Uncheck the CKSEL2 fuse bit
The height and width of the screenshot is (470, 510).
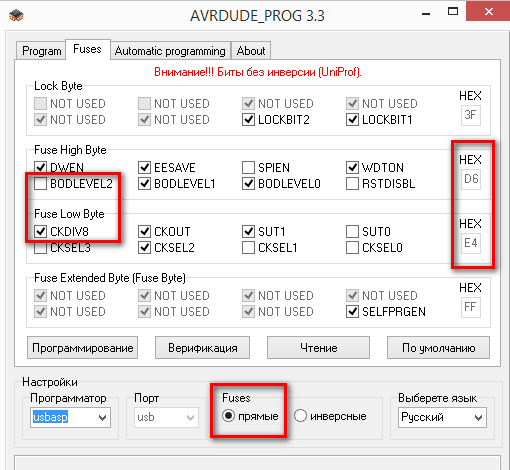(144, 247)
